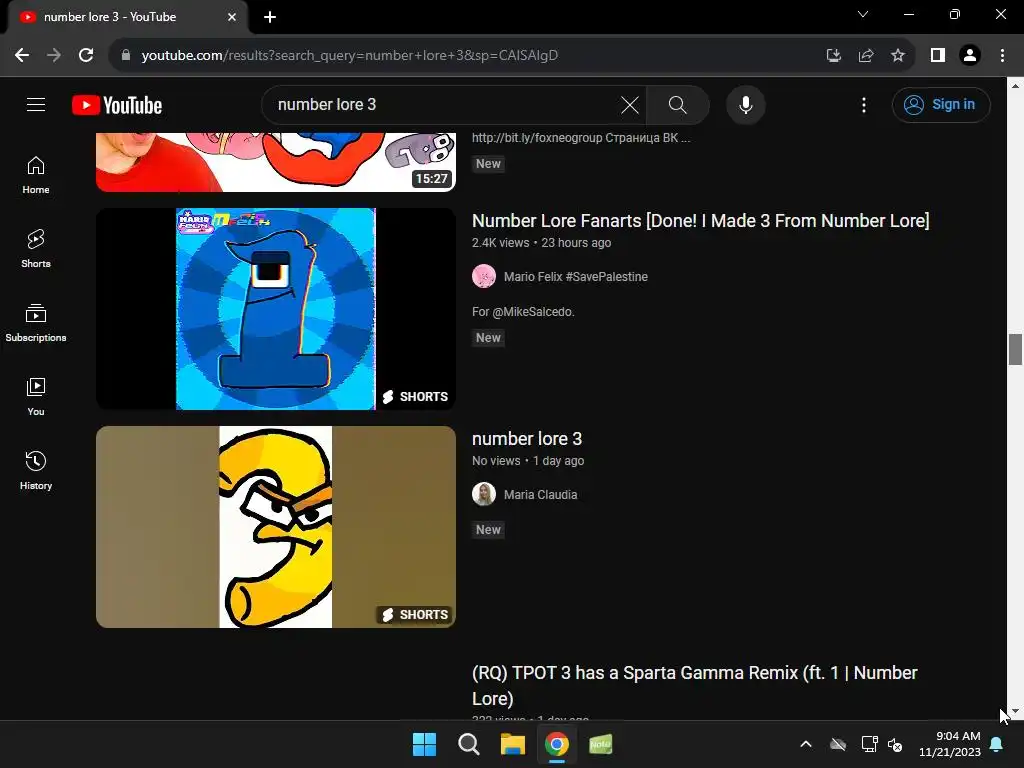Click scrollbar up arrow
Screen dimensions: 1024x768
pos(1015,86)
